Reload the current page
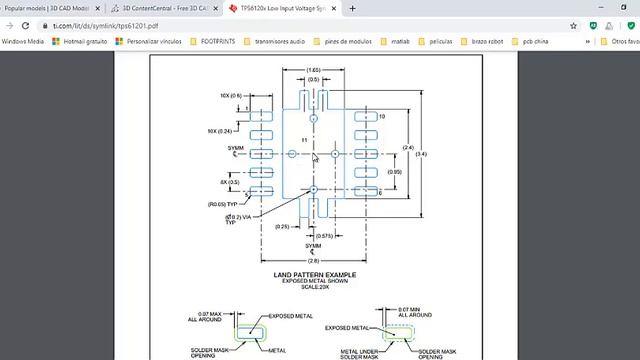The height and width of the screenshot is (360, 640). (25, 26)
